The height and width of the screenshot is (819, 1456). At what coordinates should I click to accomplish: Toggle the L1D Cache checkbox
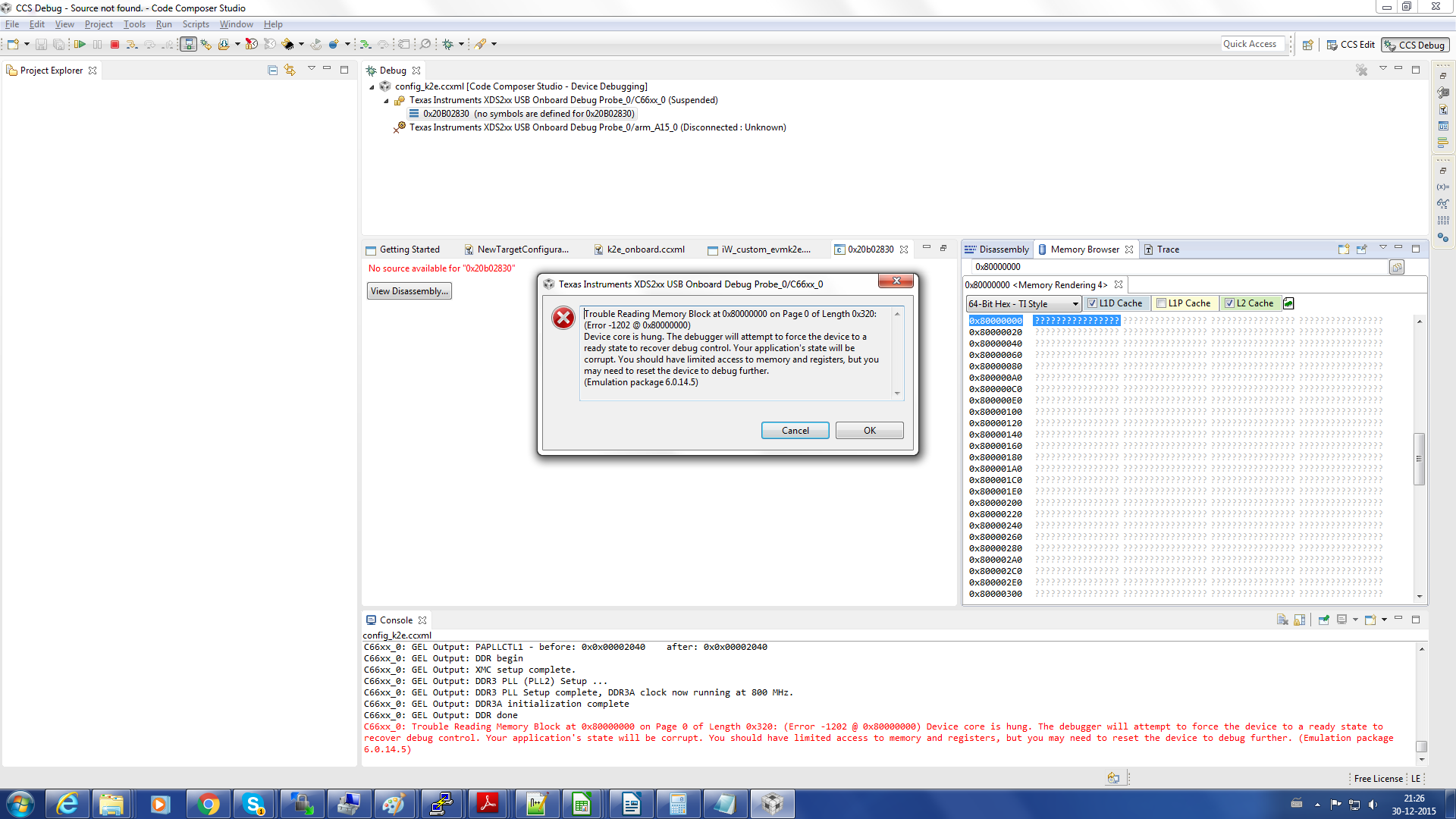tap(1092, 303)
